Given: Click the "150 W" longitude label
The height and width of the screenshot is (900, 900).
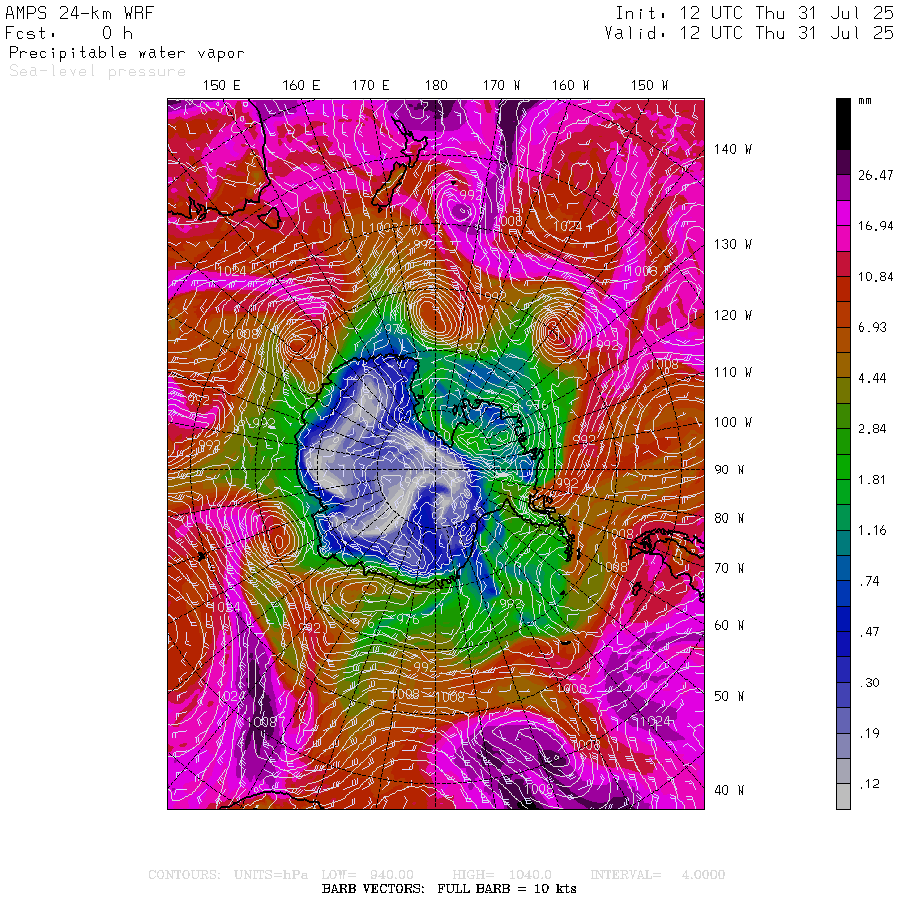Looking at the screenshot, I should [649, 86].
